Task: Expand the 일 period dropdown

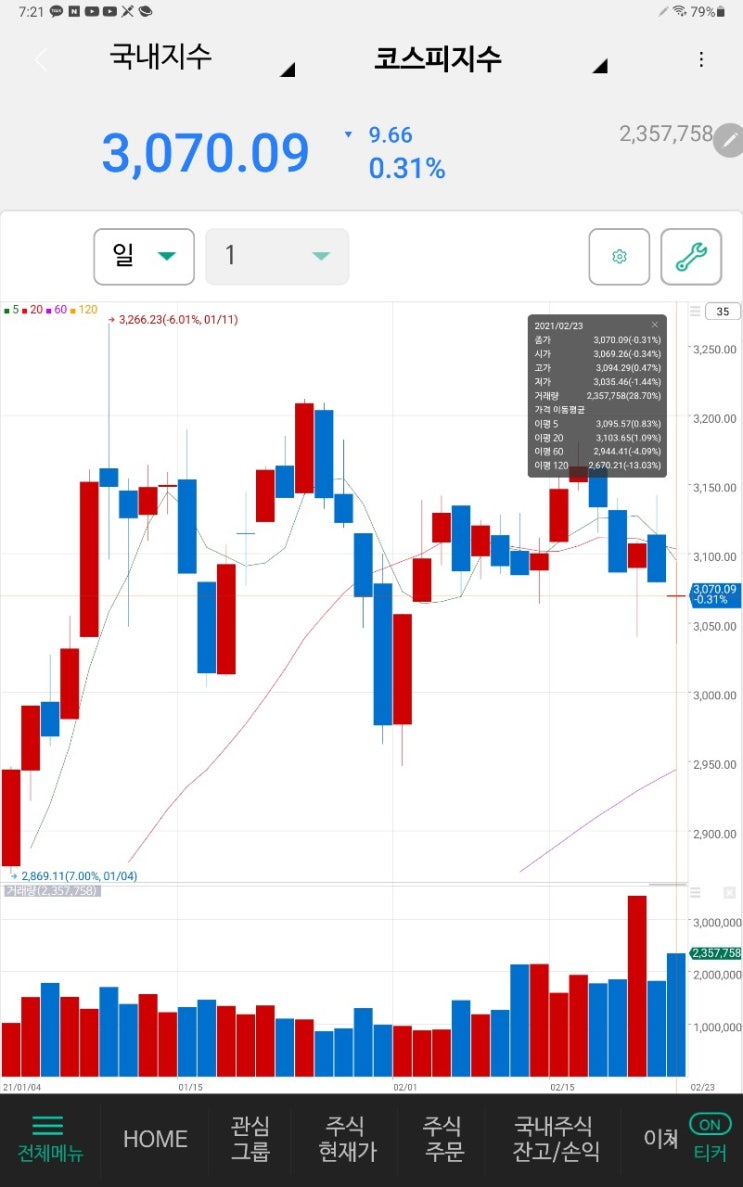Action: (144, 257)
